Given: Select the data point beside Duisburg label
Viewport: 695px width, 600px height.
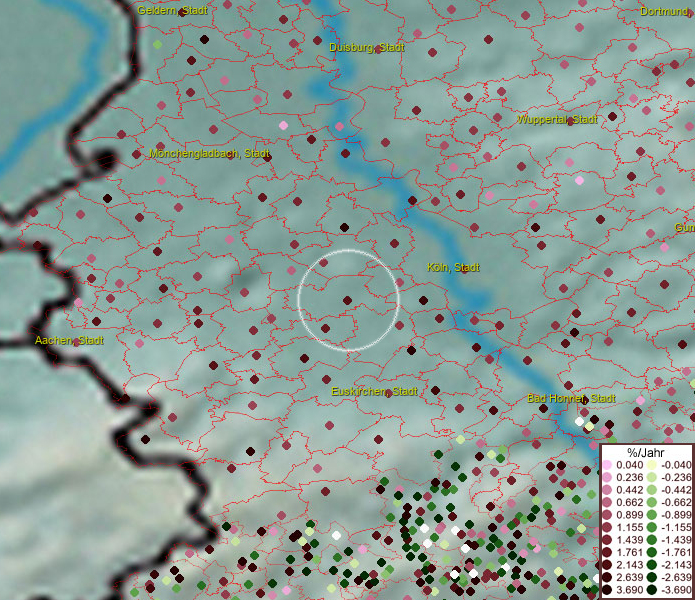Looking at the screenshot, I should pos(378,50).
